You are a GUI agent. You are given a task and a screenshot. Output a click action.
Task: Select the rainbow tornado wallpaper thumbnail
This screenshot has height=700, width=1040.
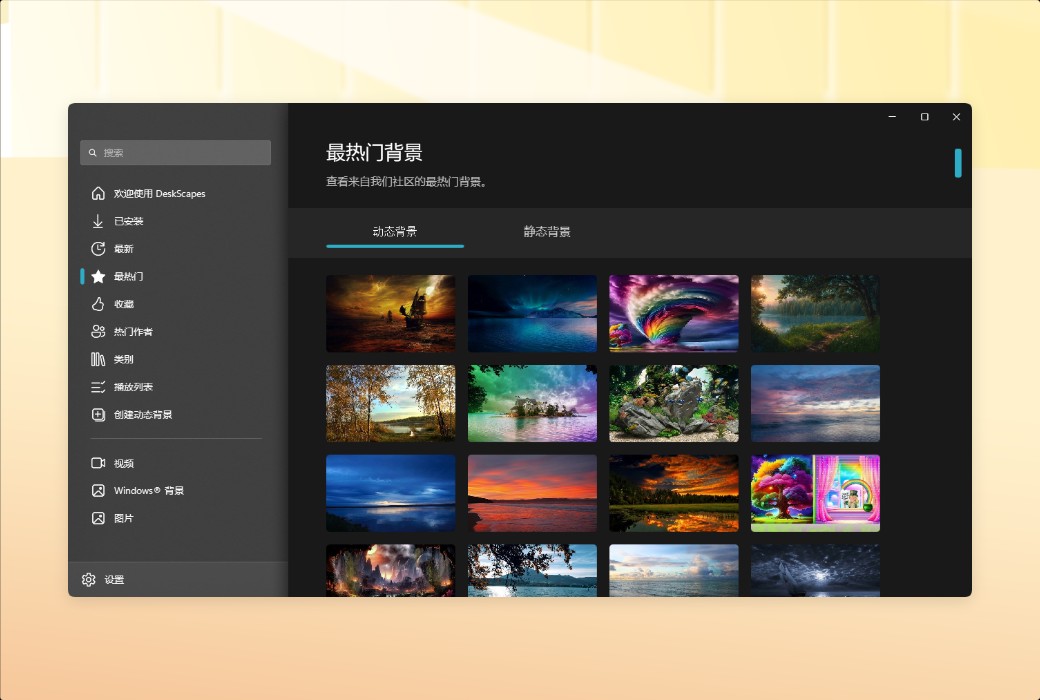(673, 313)
